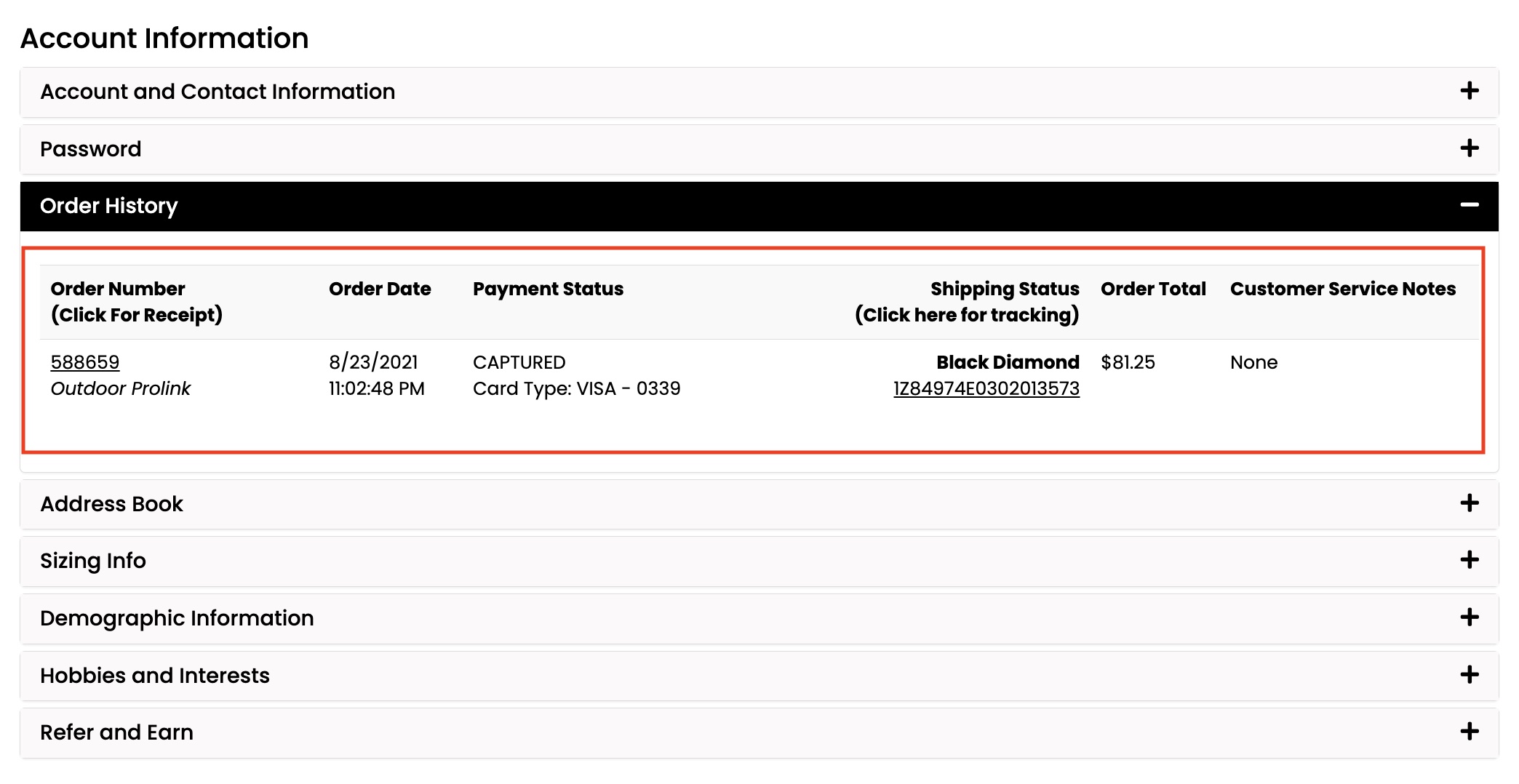Track shipment 1Z84974E0302013573
The height and width of the screenshot is (784, 1519).
[986, 388]
